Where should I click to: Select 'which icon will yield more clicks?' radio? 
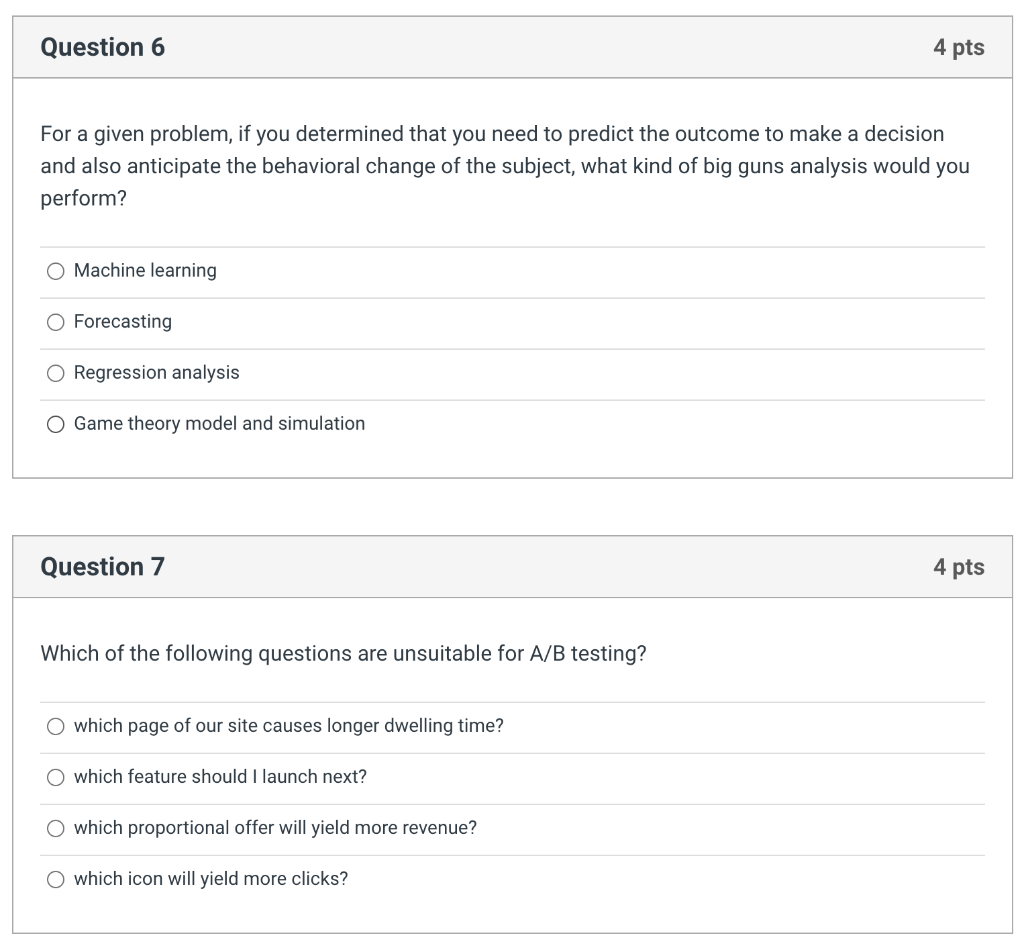tap(56, 879)
